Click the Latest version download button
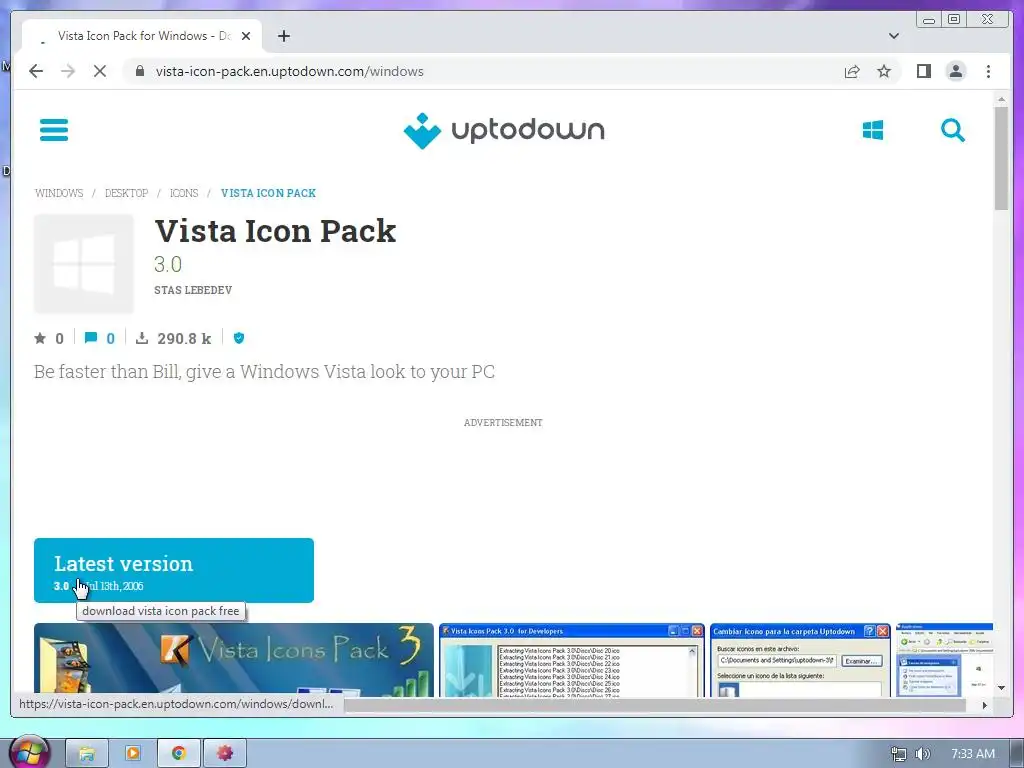Screen dimensions: 1024x768 click(174, 570)
